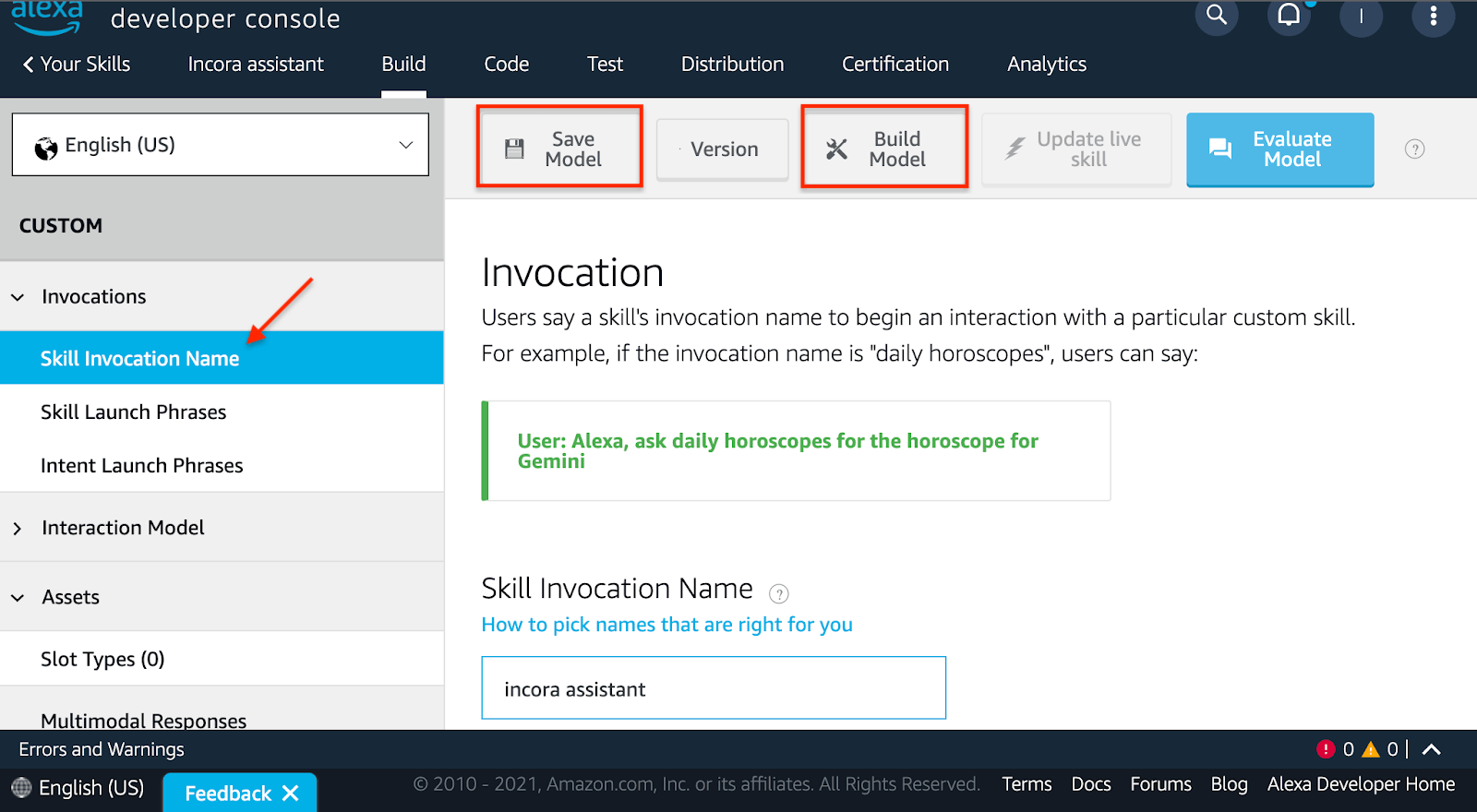Click the help icon beside Evaluate Model
This screenshot has height=812, width=1477.
click(1414, 149)
